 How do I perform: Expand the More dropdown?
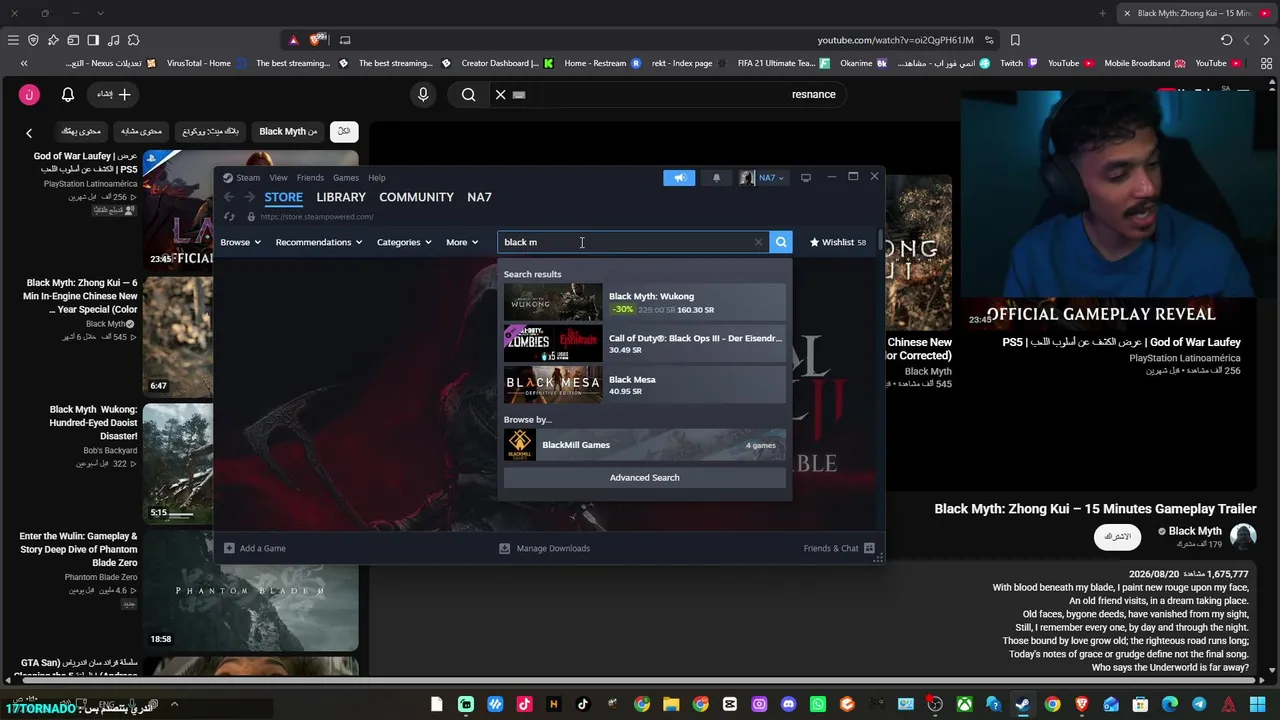pos(462,242)
